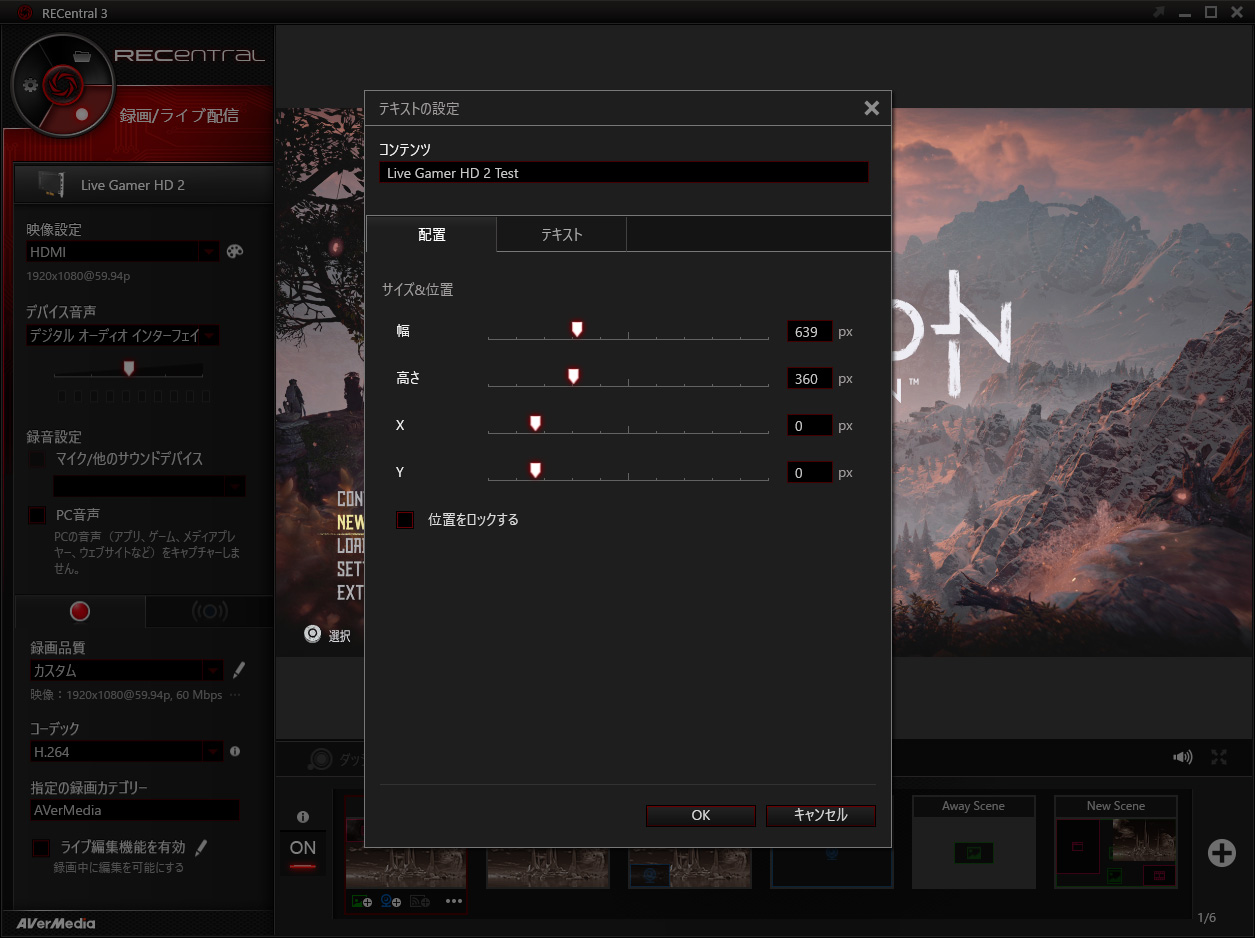Click the Live Gamer HD 2 device icon

tap(51, 185)
